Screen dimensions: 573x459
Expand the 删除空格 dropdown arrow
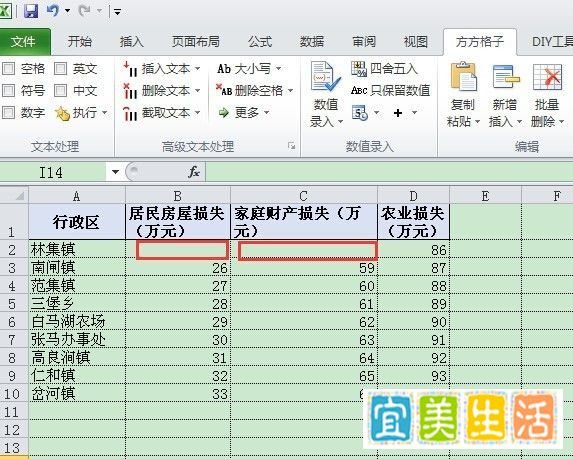coord(291,90)
